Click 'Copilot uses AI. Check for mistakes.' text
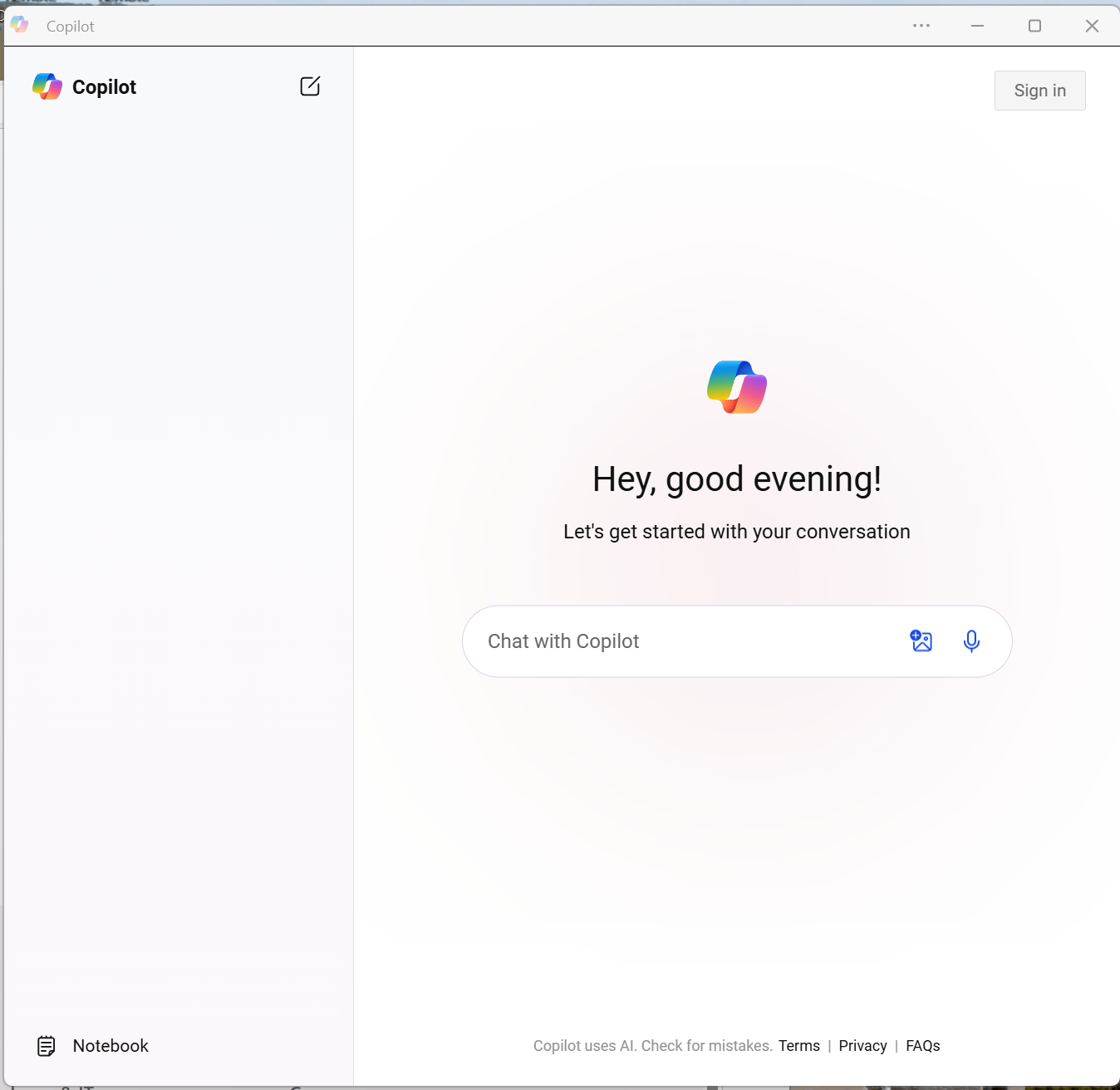Image resolution: width=1120 pixels, height=1090 pixels. [x=653, y=1046]
